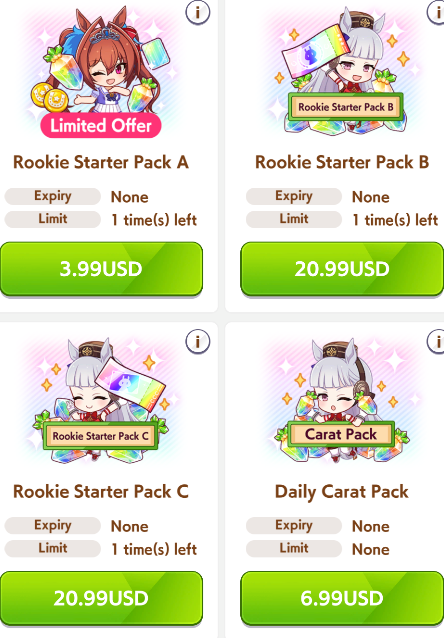Open info for Rookie Starter Pack C

[198, 341]
